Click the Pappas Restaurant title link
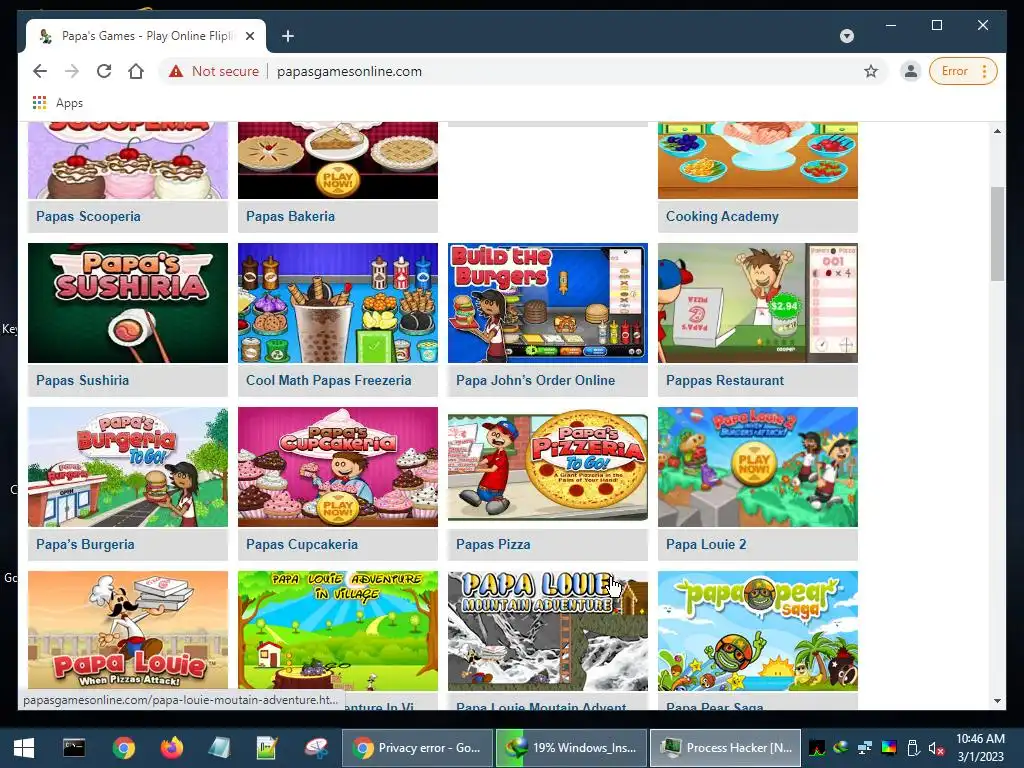The height and width of the screenshot is (768, 1024). pos(724,380)
